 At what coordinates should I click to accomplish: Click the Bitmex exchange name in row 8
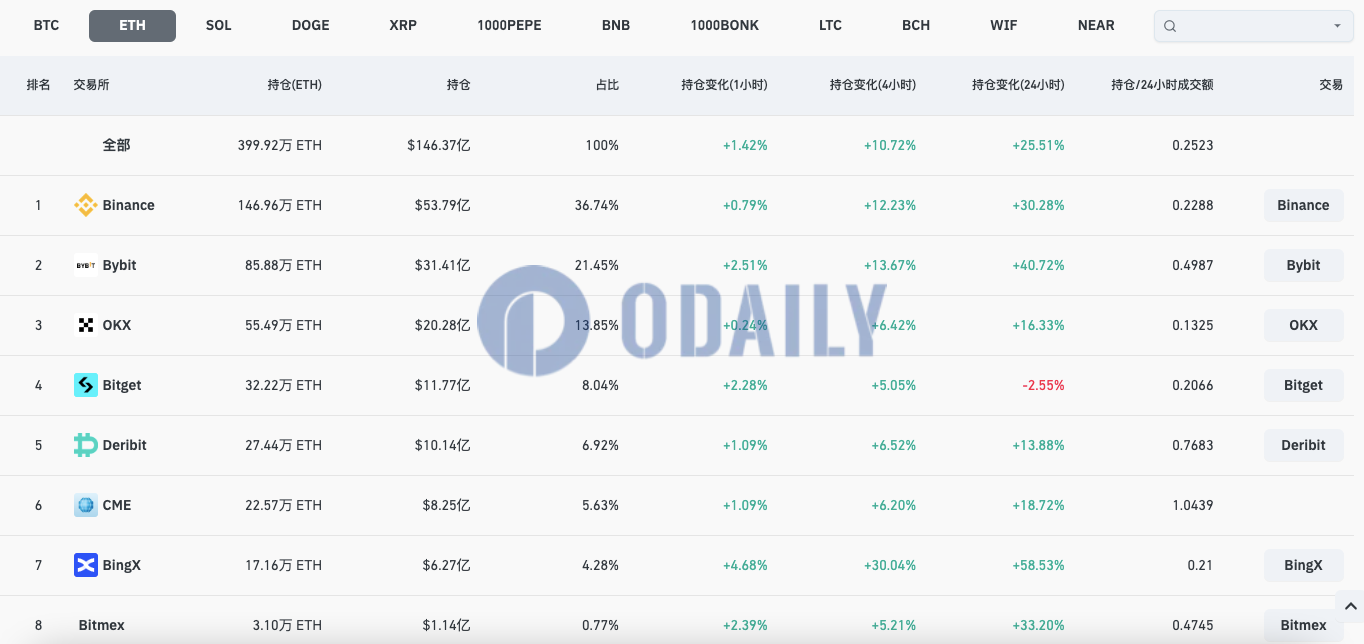pyautogui.click(x=101, y=625)
